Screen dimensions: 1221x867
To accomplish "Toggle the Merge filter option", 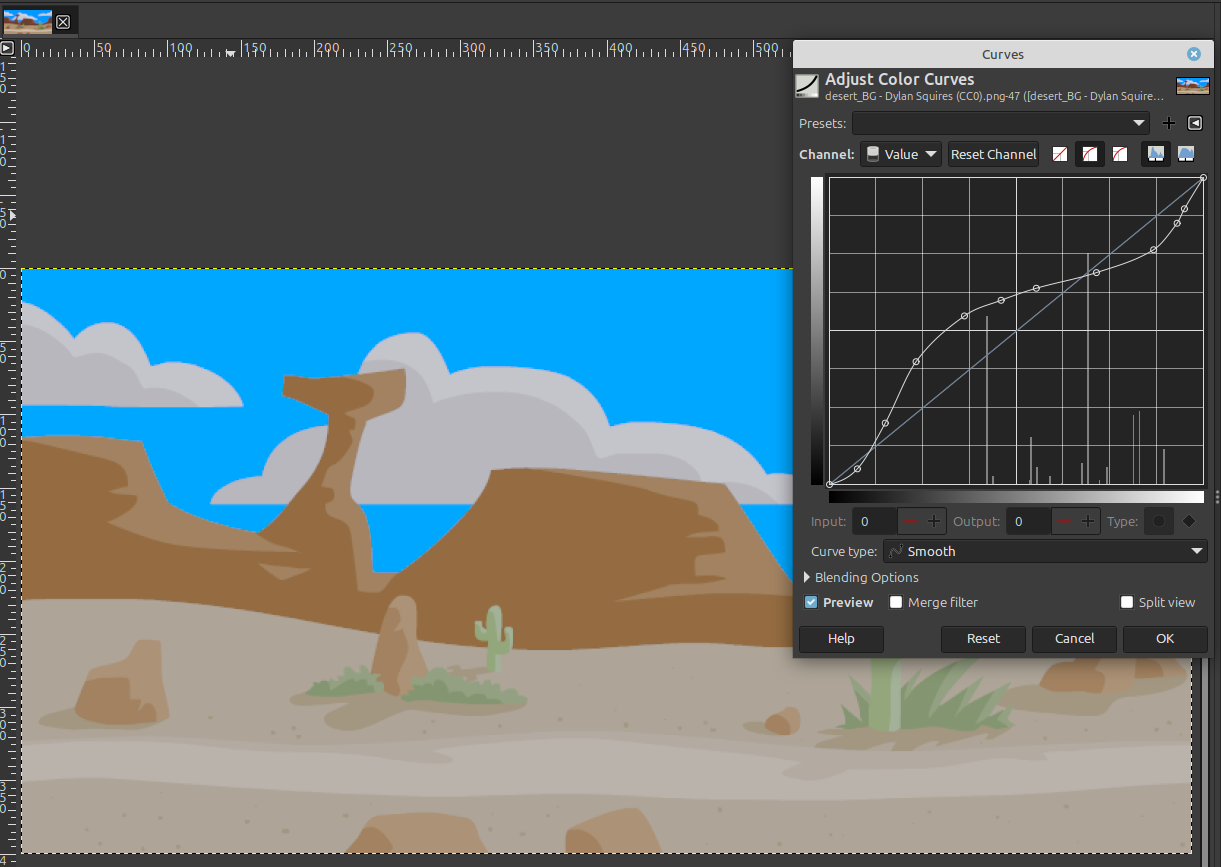I will [895, 602].
